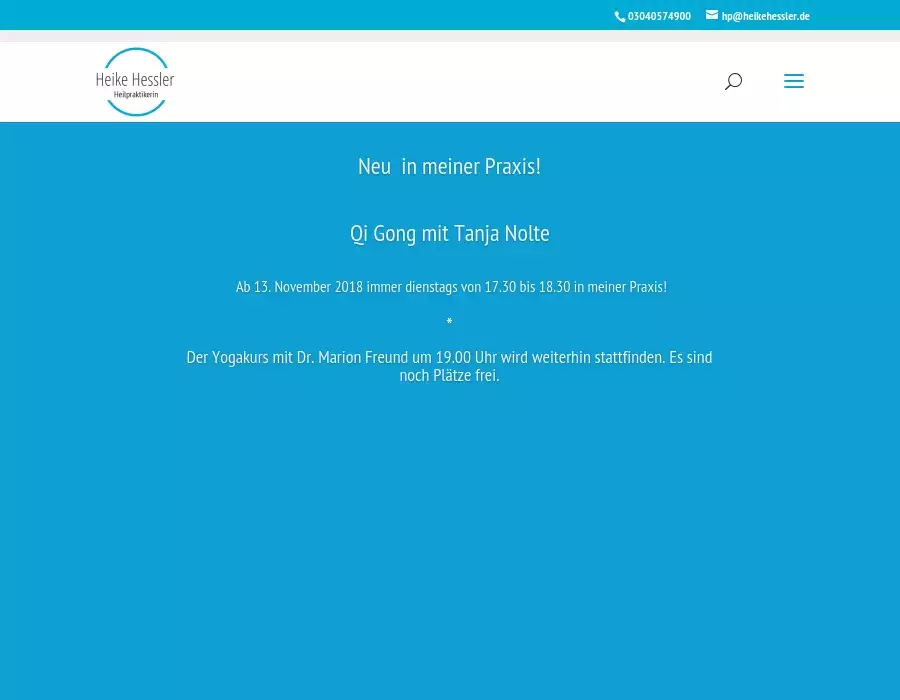Viewport: 900px width, 700px height.
Task: Click the envelope email icon
Action: pos(712,15)
